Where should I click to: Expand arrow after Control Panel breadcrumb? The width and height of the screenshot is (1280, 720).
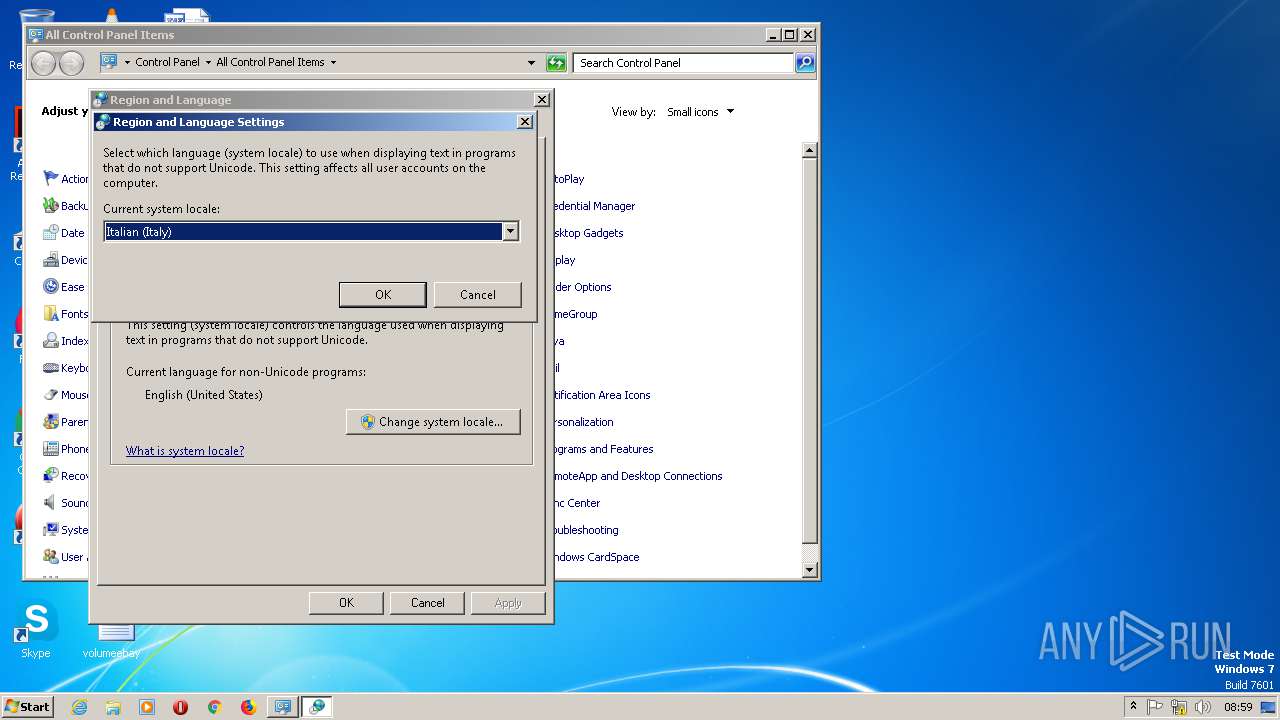click(208, 62)
